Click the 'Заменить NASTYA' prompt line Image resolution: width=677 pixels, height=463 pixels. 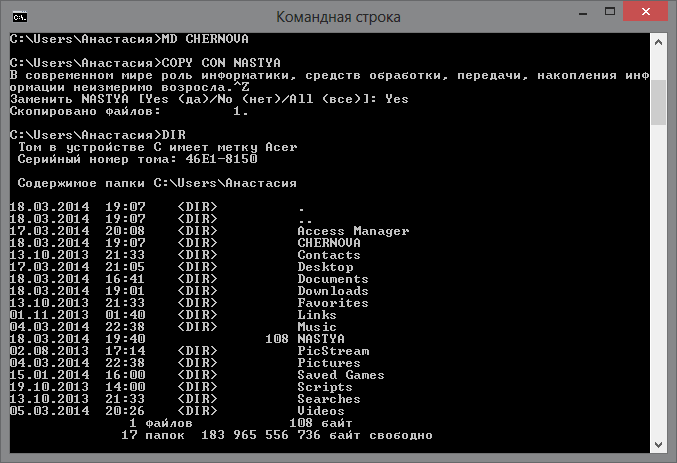click(209, 99)
